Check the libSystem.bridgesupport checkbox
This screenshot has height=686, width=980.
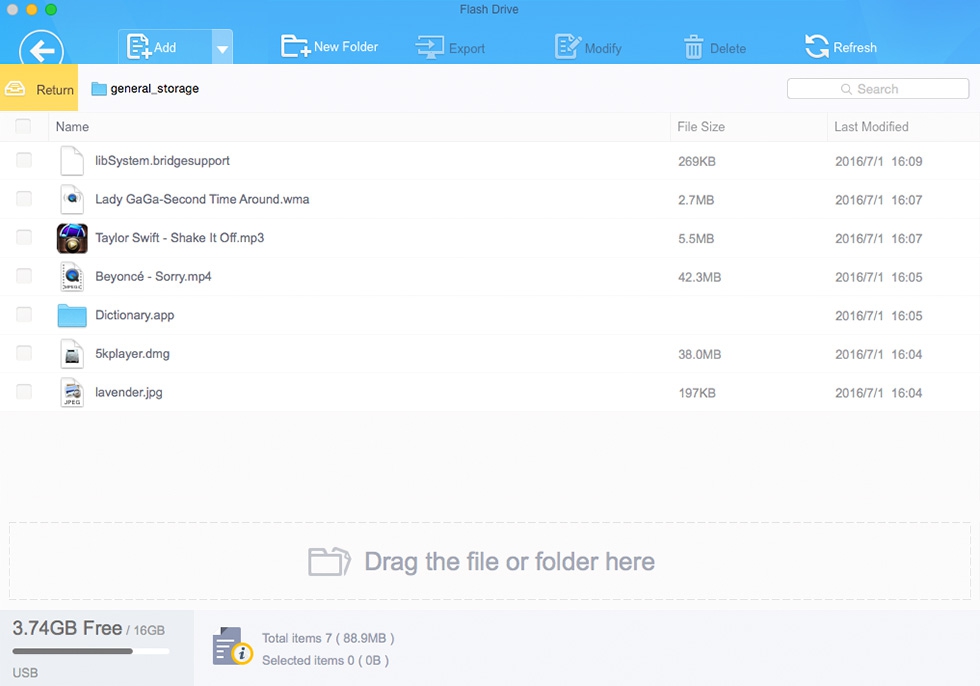(x=24, y=161)
